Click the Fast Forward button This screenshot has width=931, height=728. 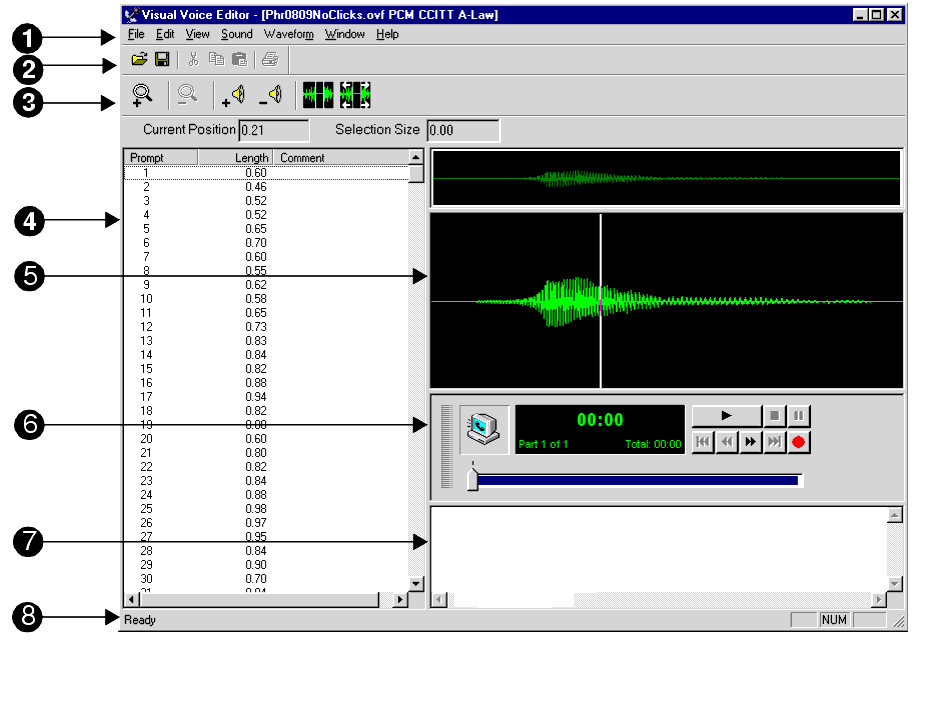[750, 442]
